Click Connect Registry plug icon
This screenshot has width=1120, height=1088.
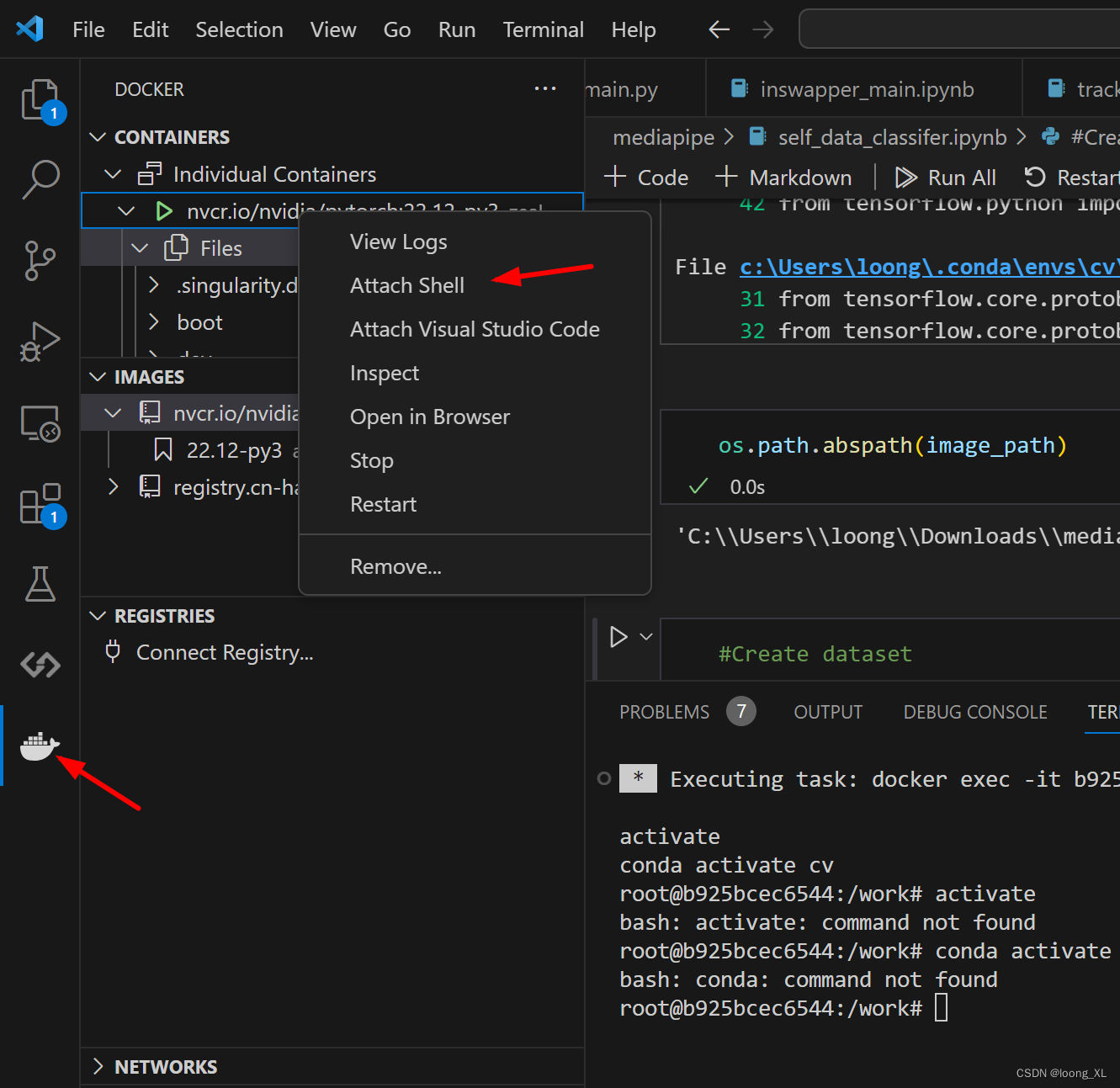113,652
